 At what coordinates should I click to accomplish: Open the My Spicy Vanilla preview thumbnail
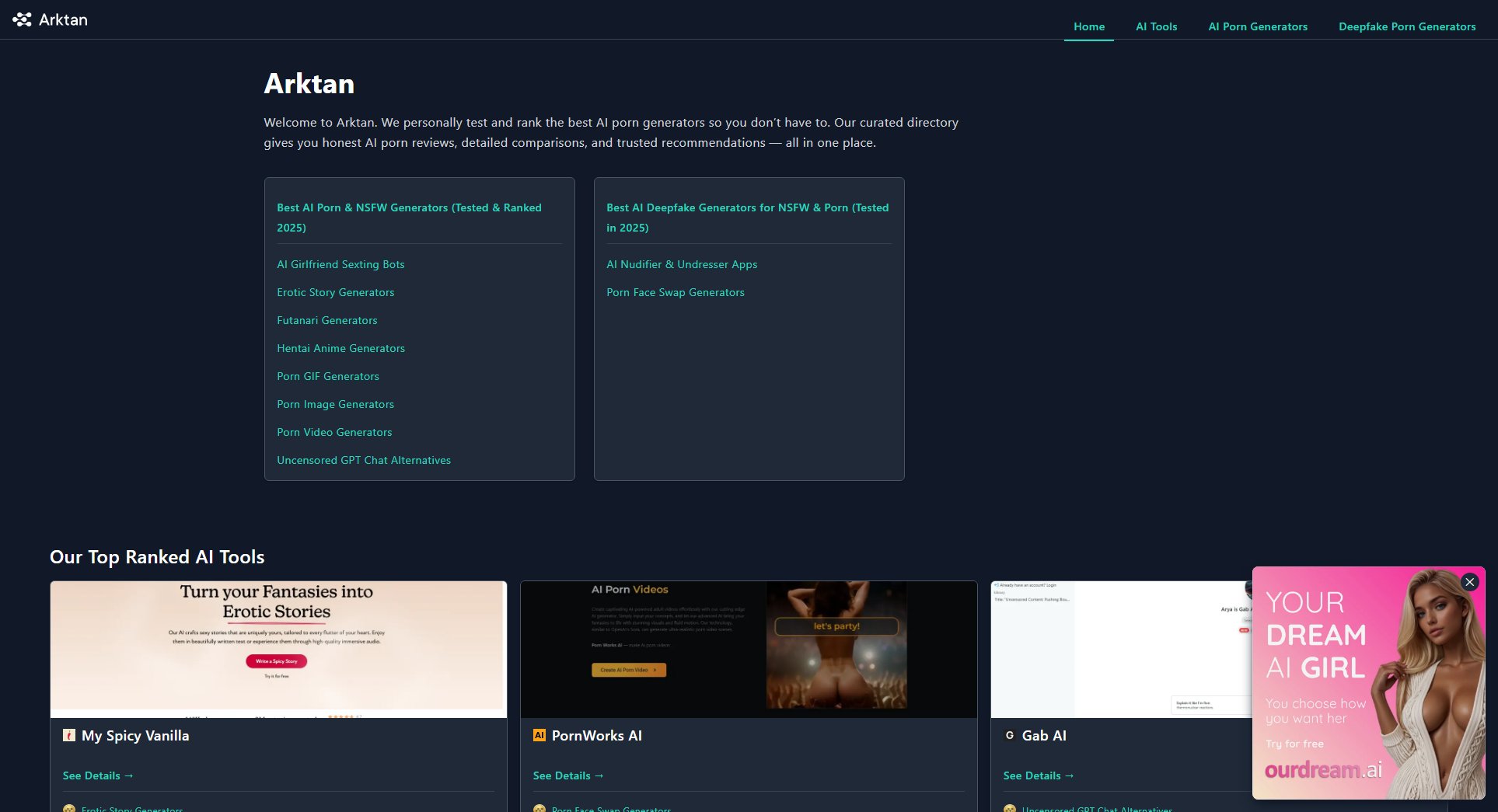(x=278, y=649)
